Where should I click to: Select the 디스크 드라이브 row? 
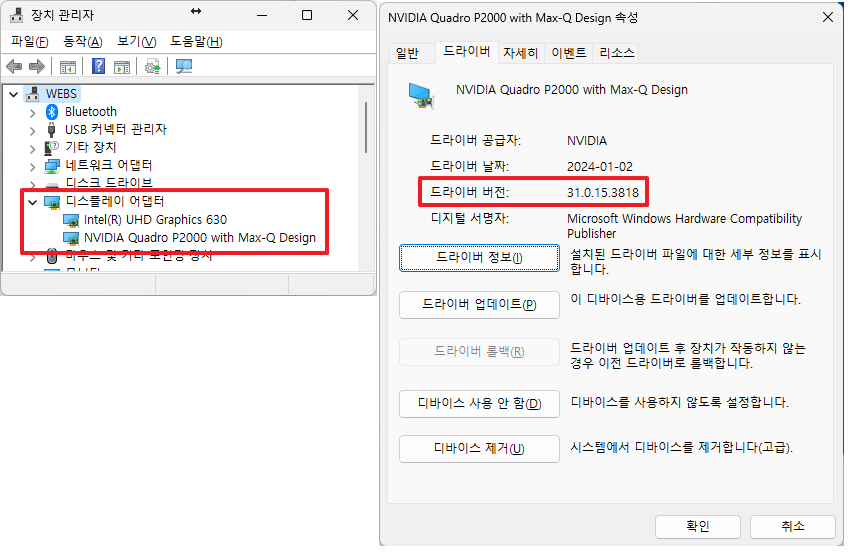pos(109,183)
